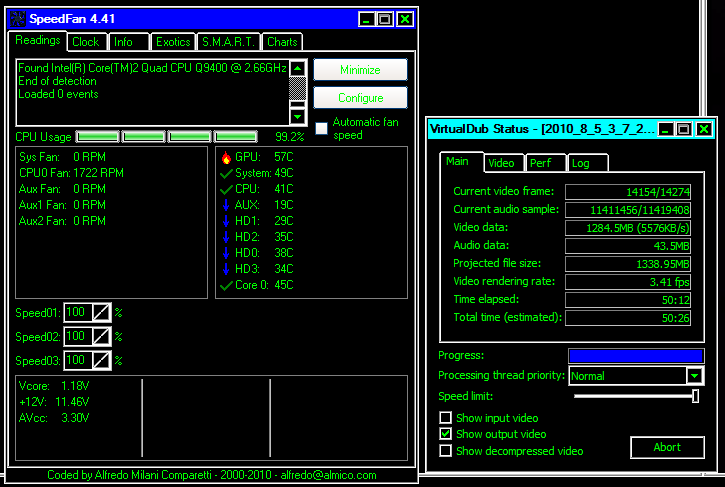Click the System temperature checkmark icon
This screenshot has height=487, width=725.
point(226,174)
